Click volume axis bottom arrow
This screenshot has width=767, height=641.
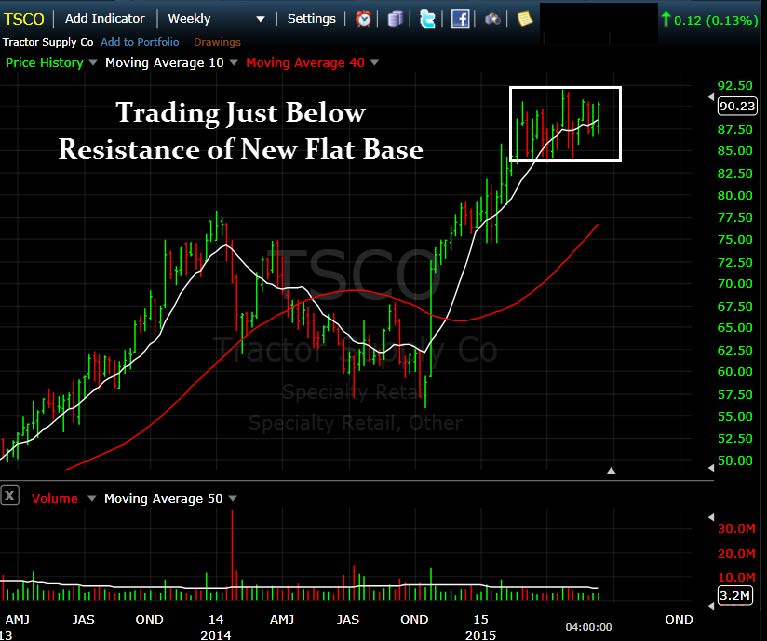[711, 606]
